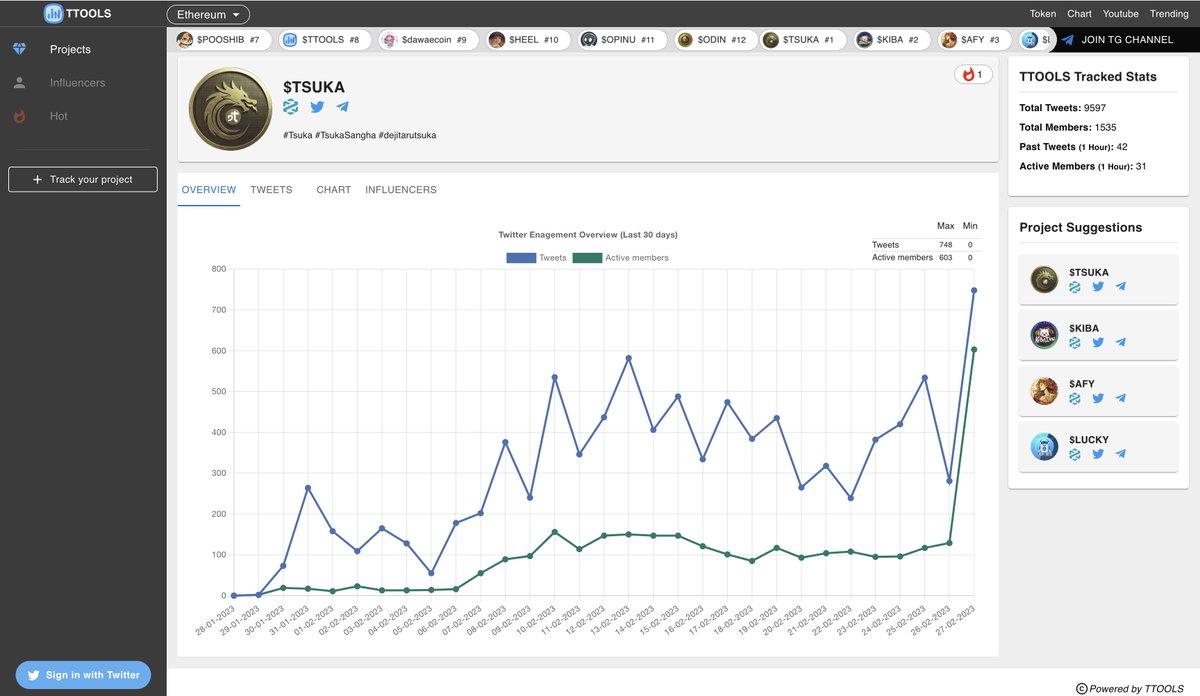The image size is (1200, 696).
Task: Click $AFY avatar in Project Suggestions
Action: click(1044, 391)
